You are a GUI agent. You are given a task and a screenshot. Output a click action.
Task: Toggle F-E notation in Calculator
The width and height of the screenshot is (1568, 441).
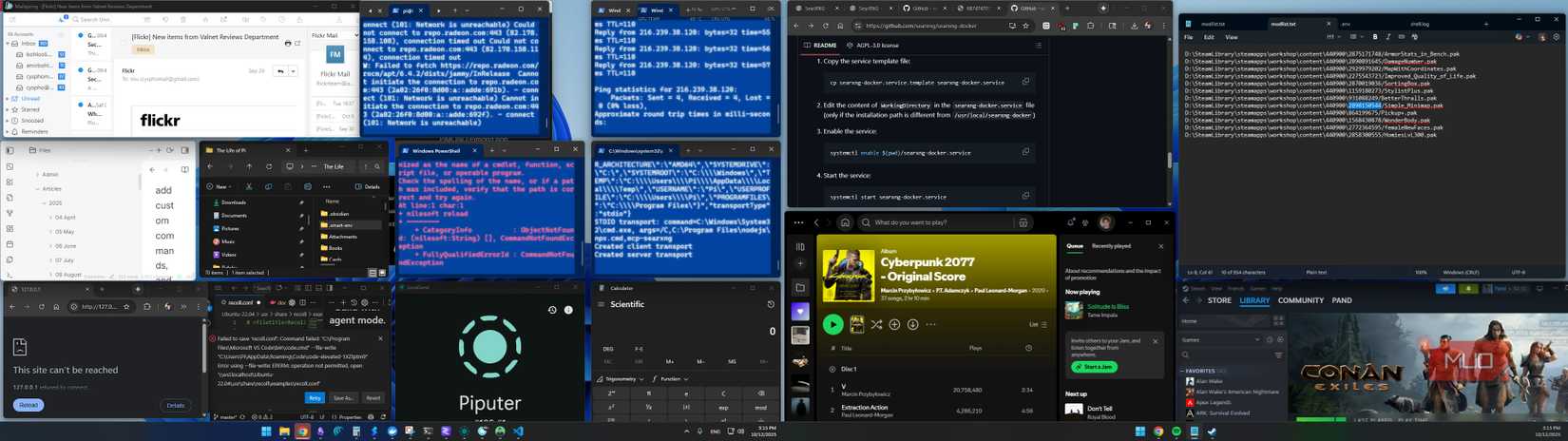(639, 349)
